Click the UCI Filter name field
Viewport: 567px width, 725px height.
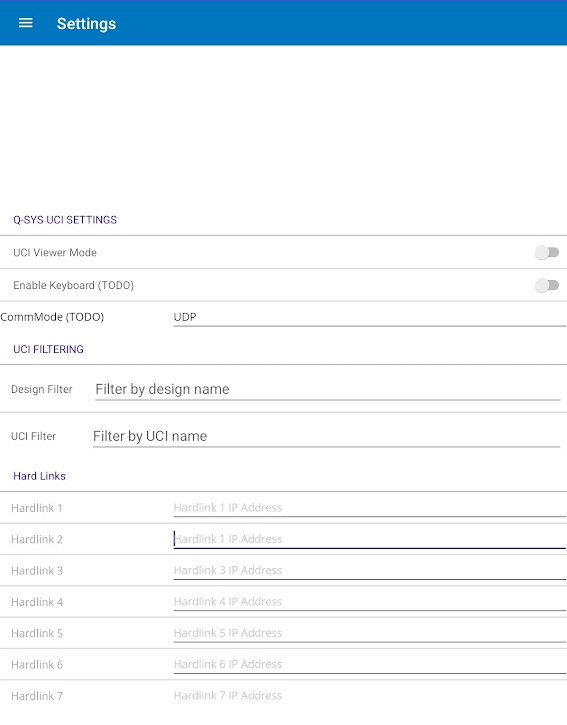[327, 436]
